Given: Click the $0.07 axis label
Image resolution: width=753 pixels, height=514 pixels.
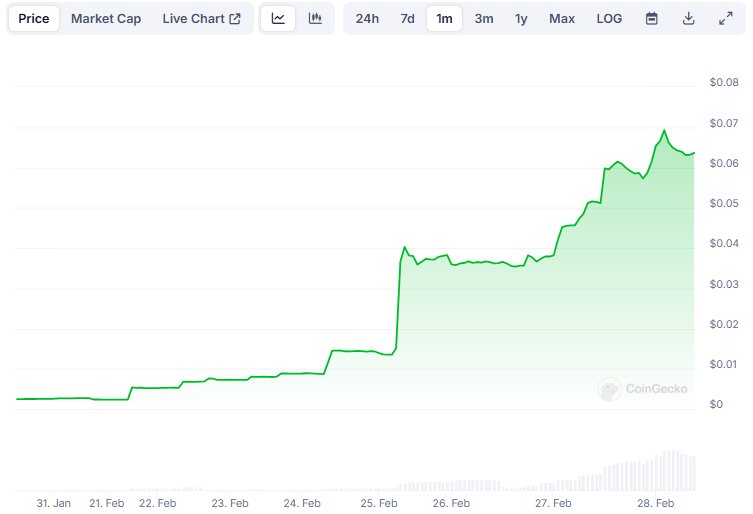Looking at the screenshot, I should pyautogui.click(x=724, y=123).
